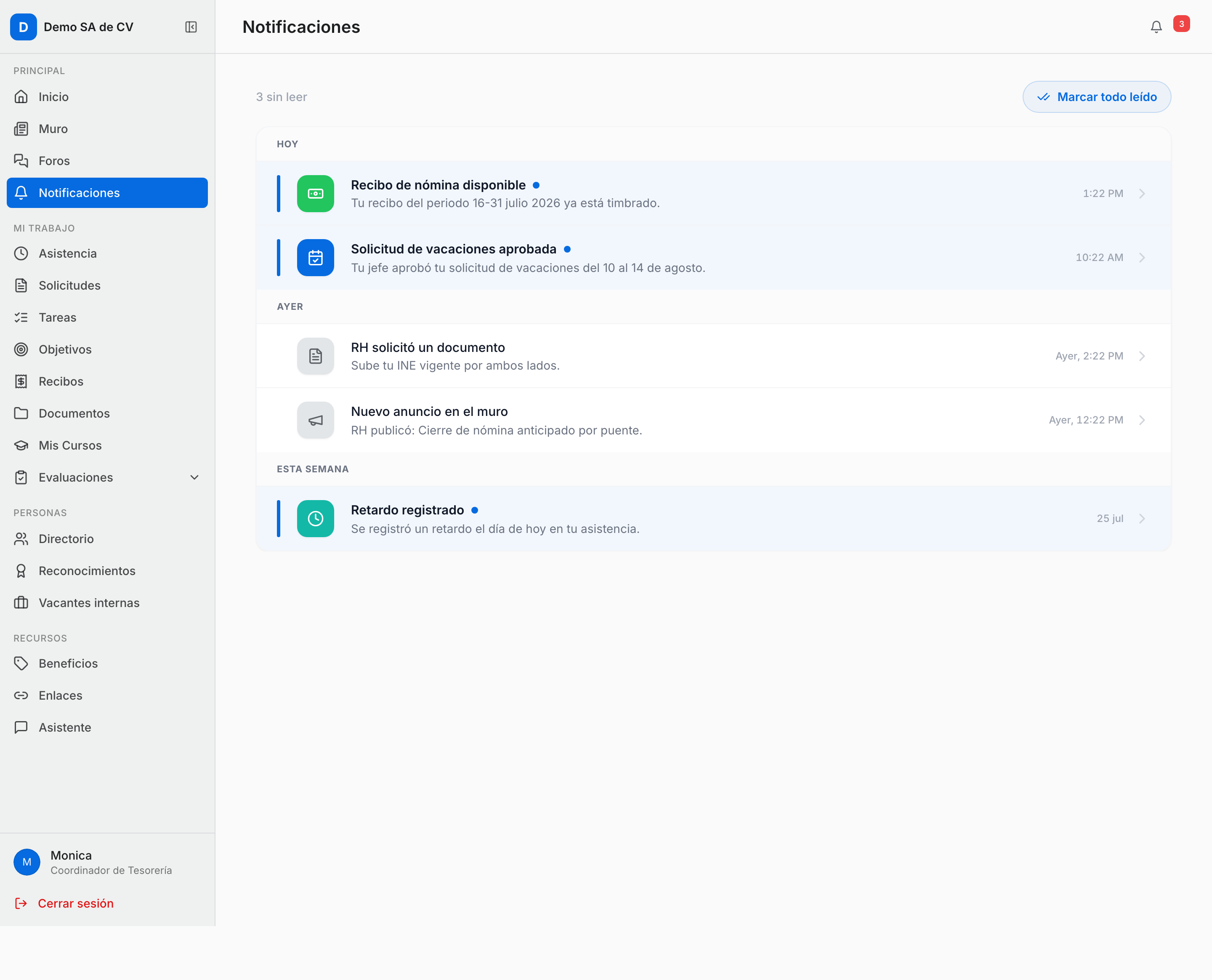The image size is (1212, 980).
Task: Click 'Sube tu INE vigente' description
Action: [455, 366]
